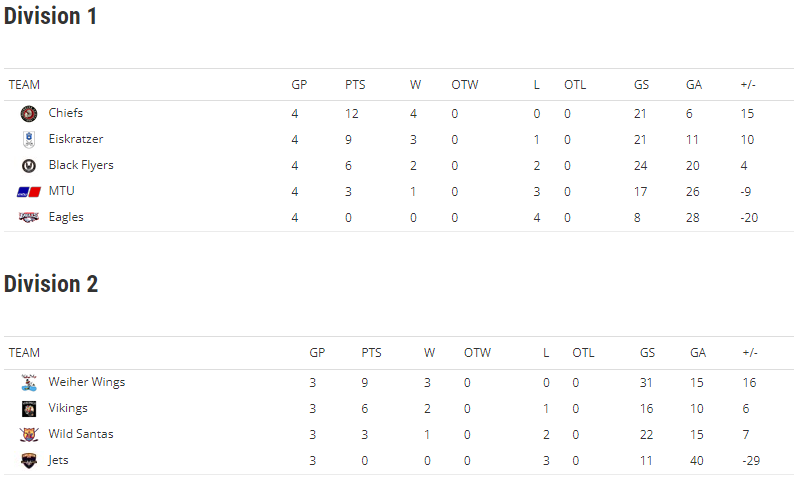Click the MTU red-blue logo
The height and width of the screenshot is (490, 800).
[x=29, y=192]
